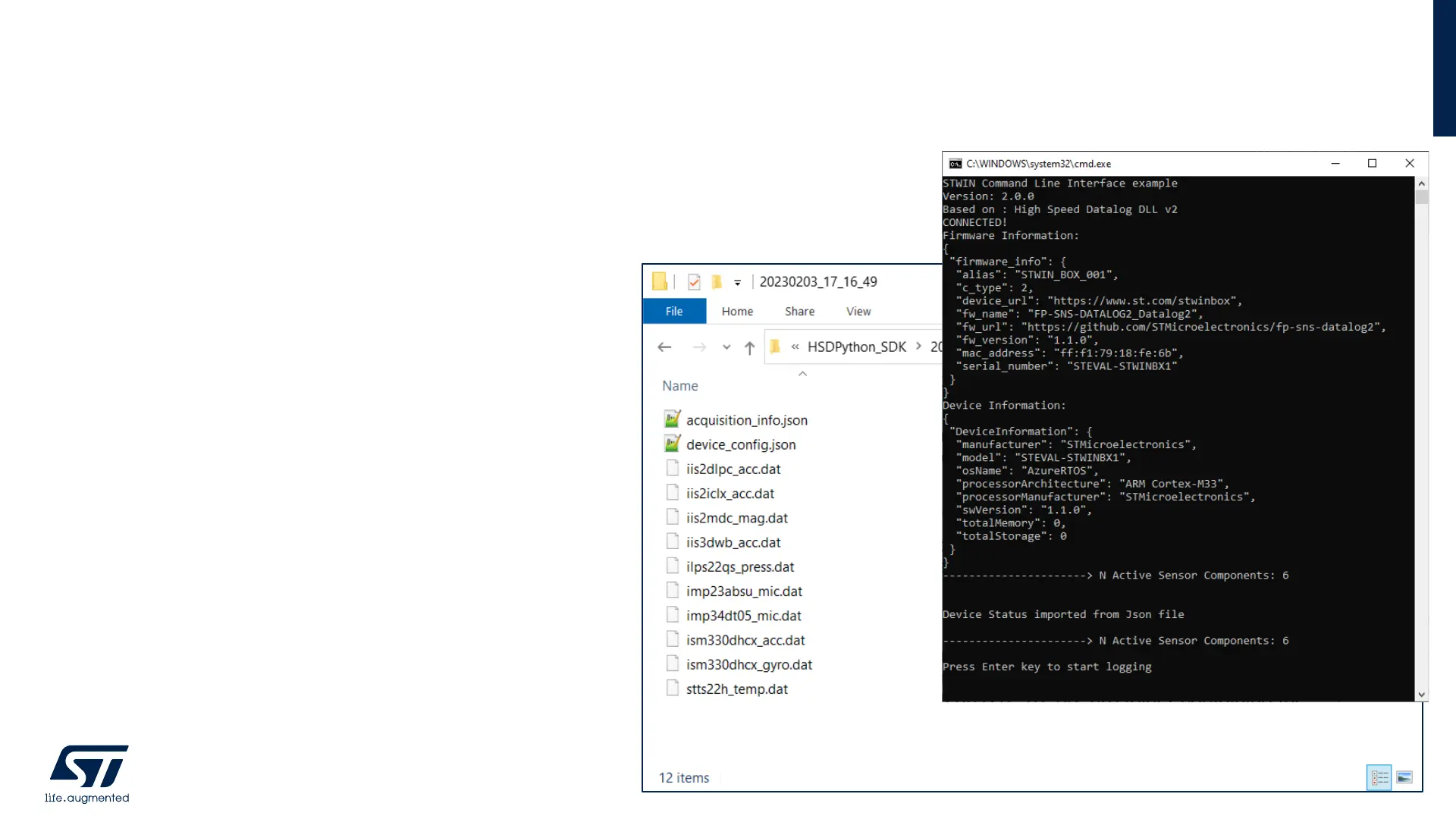
Task: Select ism330dhcx_acc.dat file name
Action: pyautogui.click(x=745, y=640)
